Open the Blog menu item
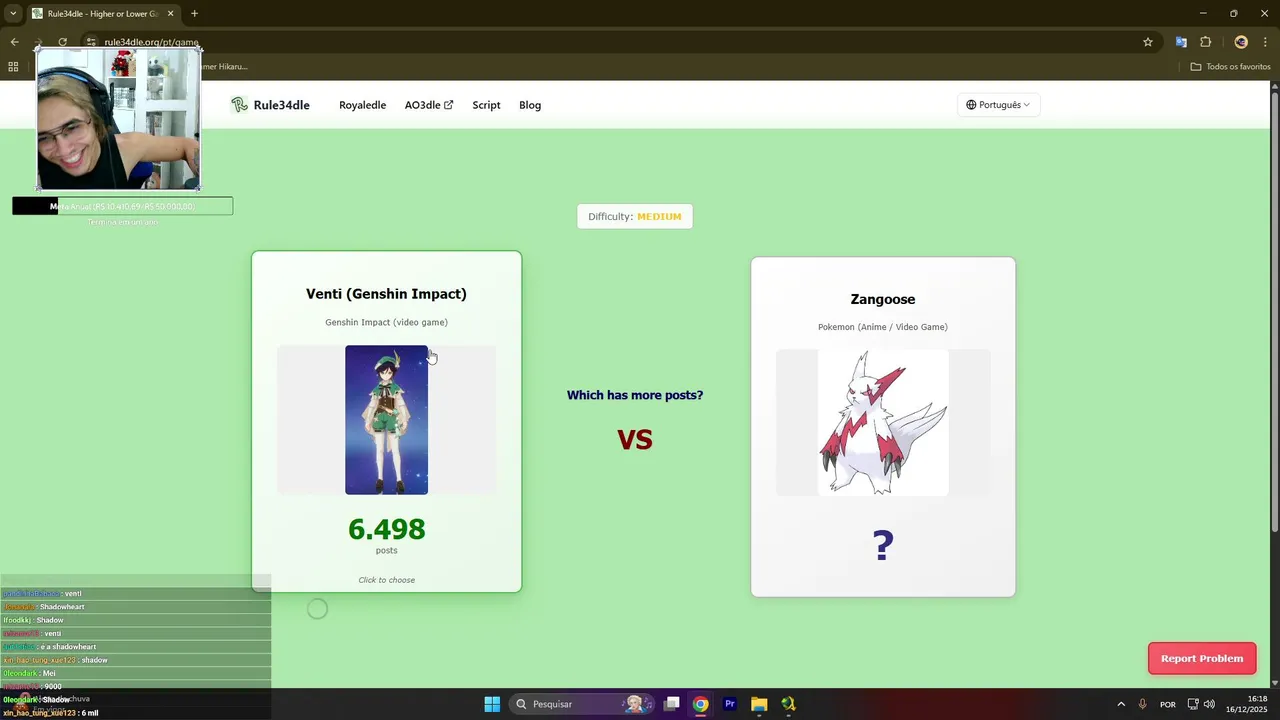1280x720 pixels. click(530, 105)
